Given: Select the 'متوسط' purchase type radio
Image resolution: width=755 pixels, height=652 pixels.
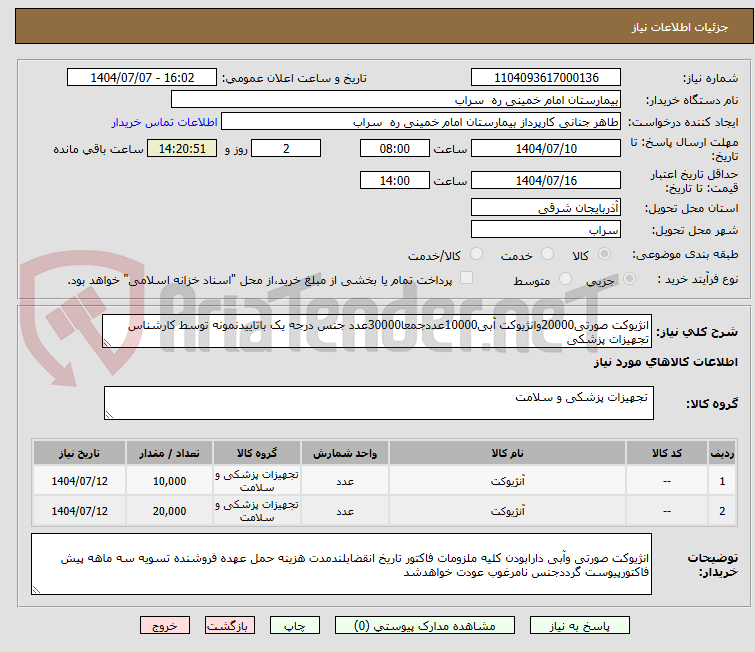Looking at the screenshot, I should coord(565,279).
